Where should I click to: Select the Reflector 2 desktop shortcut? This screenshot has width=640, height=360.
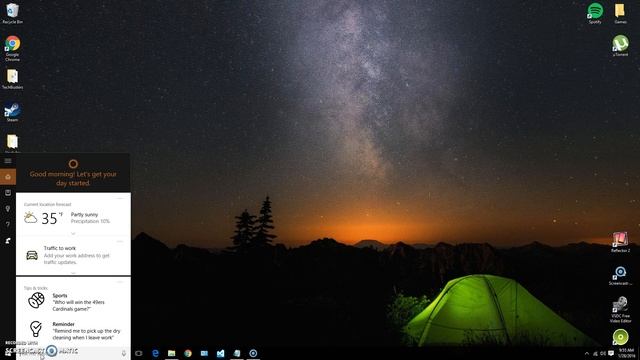click(620, 242)
